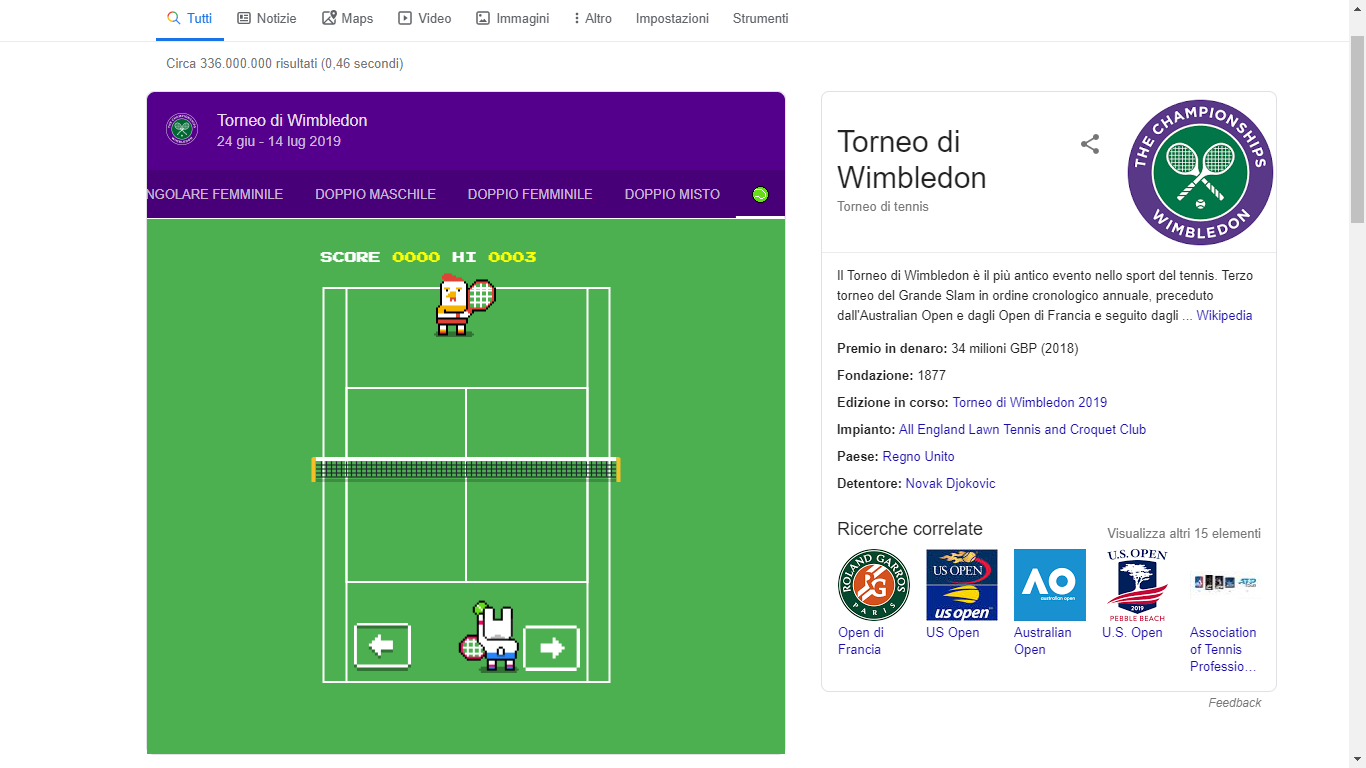Image resolution: width=1366 pixels, height=768 pixels.
Task: Click the Ricerche correlate heading
Action: click(x=910, y=529)
